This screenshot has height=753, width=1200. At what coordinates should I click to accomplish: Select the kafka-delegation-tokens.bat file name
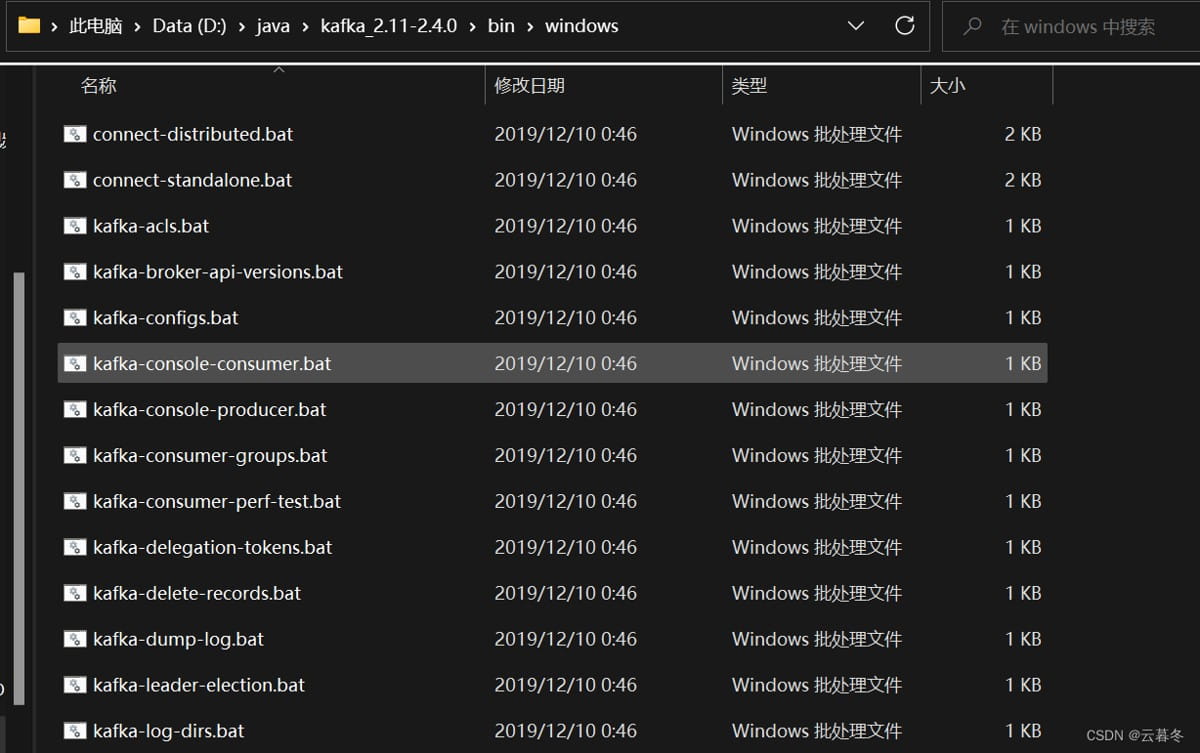click(213, 548)
